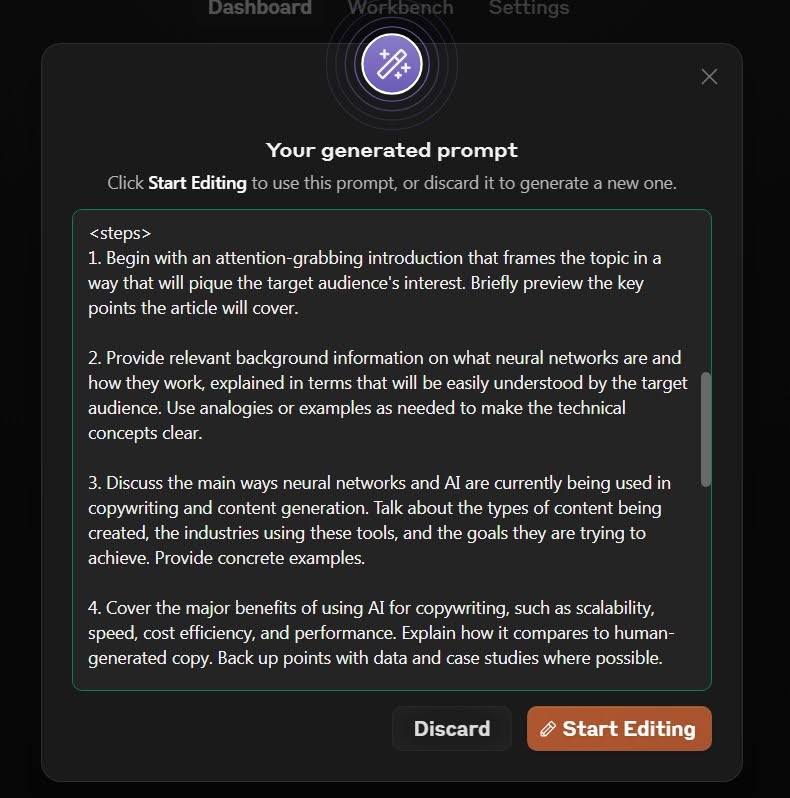
Task: Open the Dashboard tab
Action: pos(260,8)
